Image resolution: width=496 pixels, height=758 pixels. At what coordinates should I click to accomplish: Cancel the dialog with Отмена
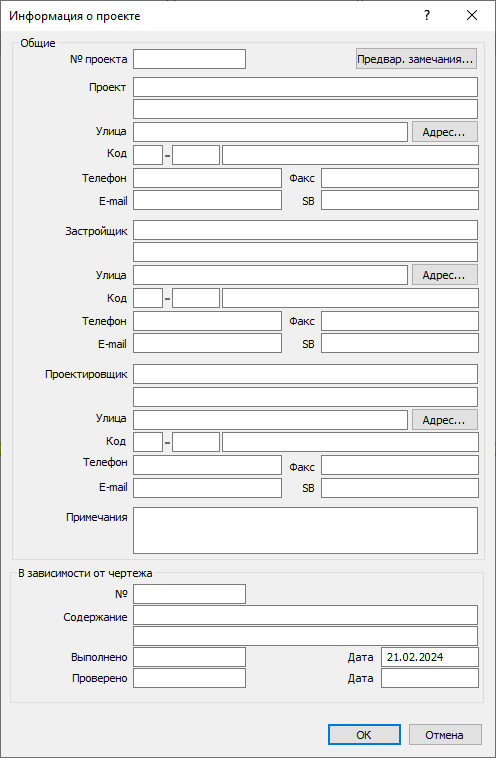click(445, 735)
